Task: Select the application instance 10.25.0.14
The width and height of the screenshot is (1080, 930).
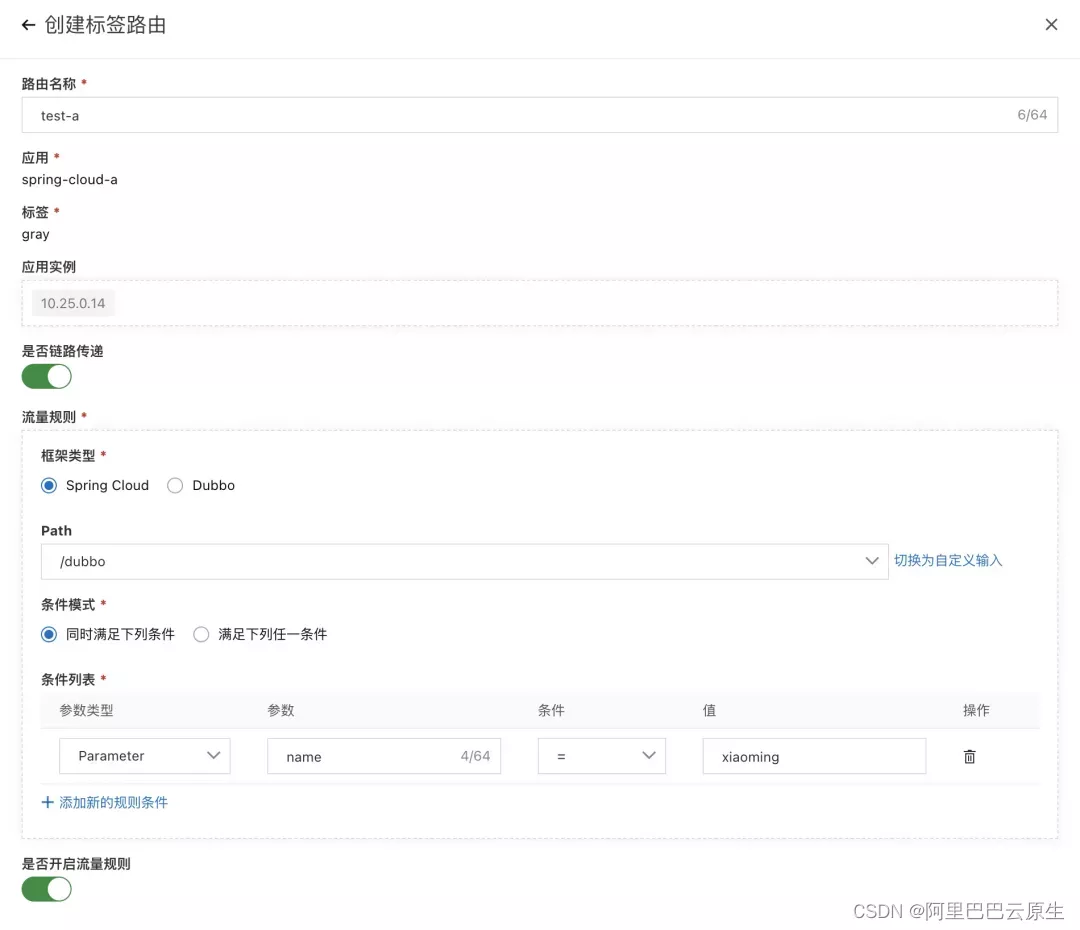Action: pyautogui.click(x=72, y=302)
